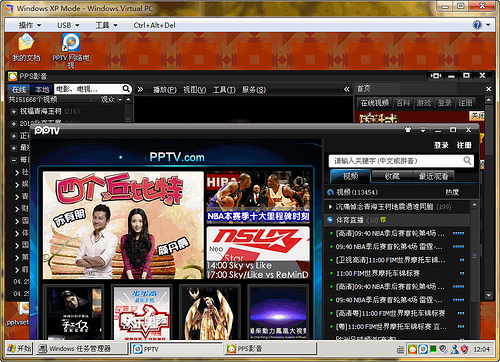Click 百科 button in PPS home panel
The height and width of the screenshot is (362, 500).
click(403, 103)
